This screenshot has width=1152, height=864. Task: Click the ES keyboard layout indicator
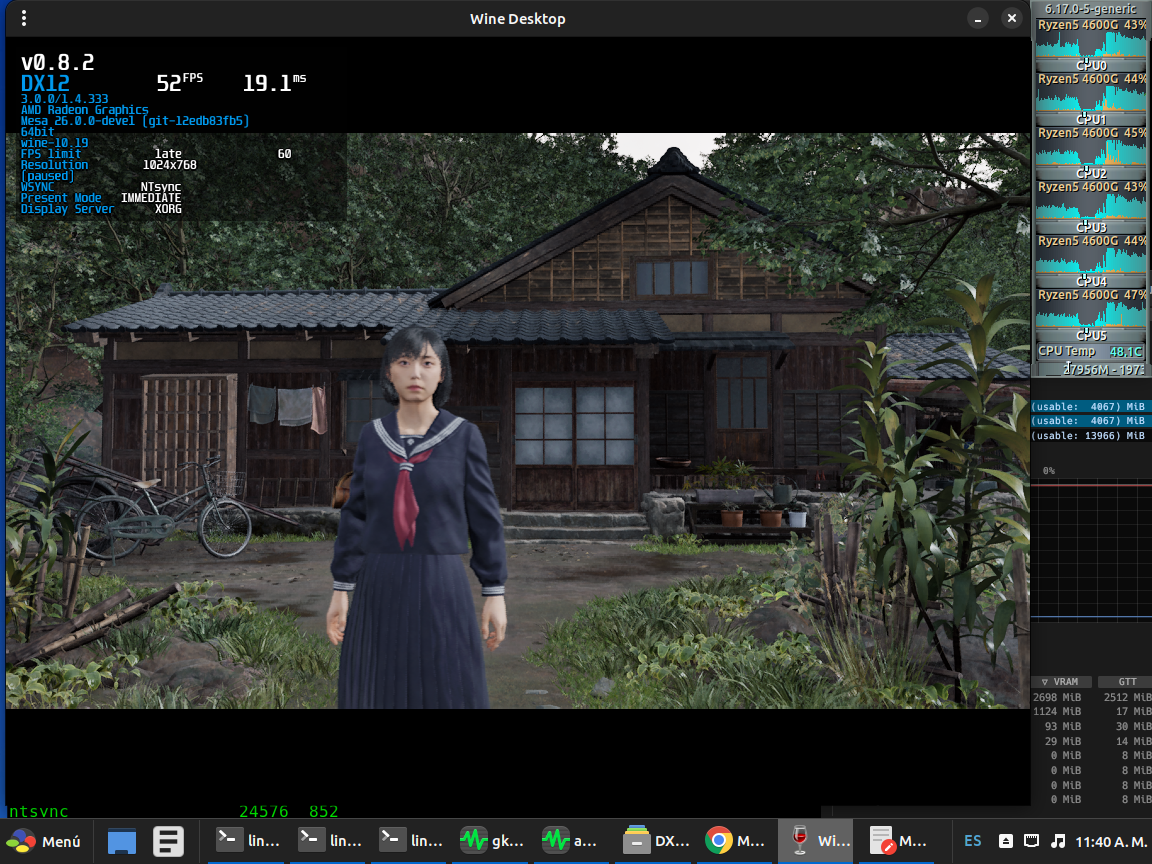[x=973, y=841]
